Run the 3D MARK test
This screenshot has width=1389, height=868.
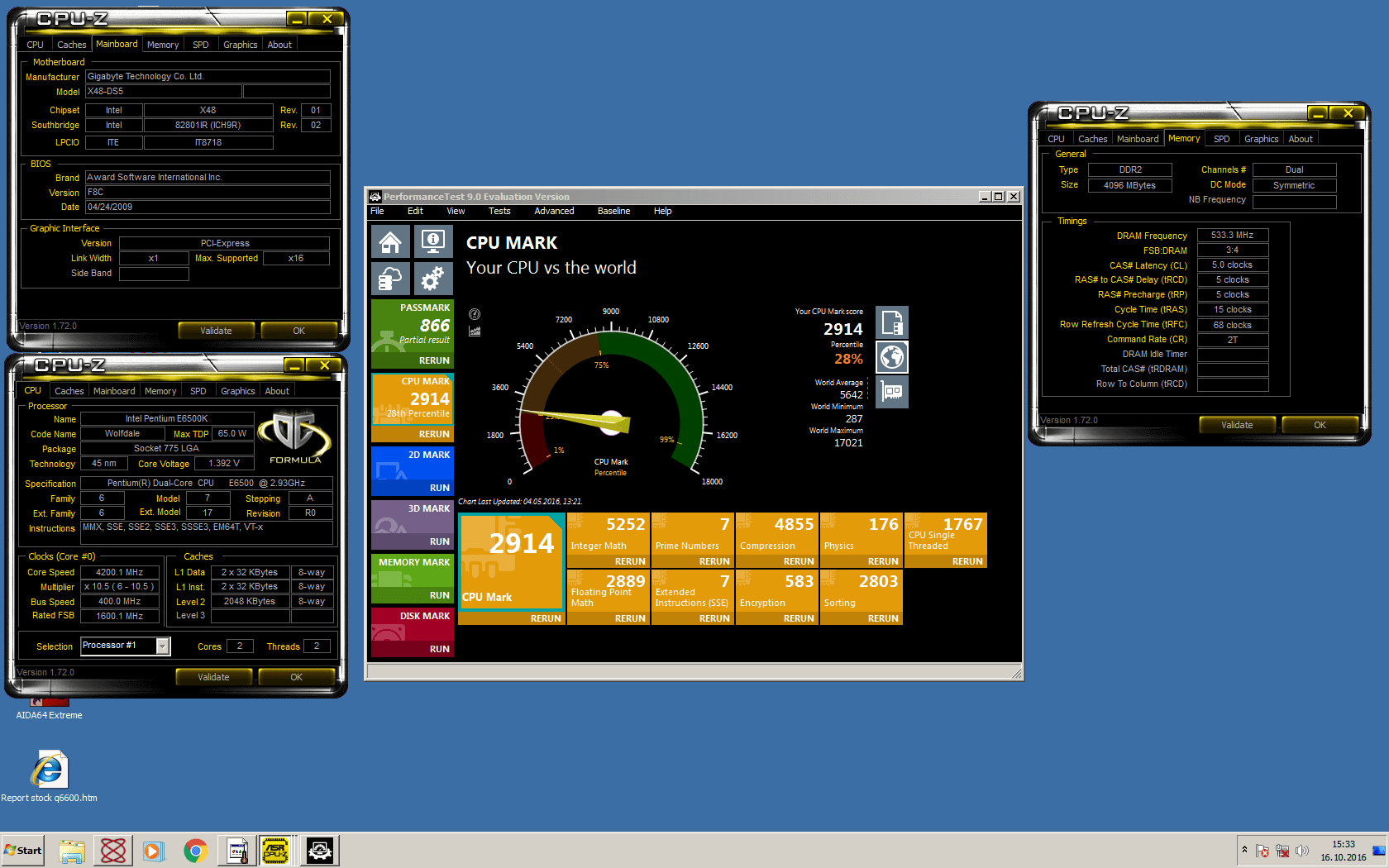440,541
